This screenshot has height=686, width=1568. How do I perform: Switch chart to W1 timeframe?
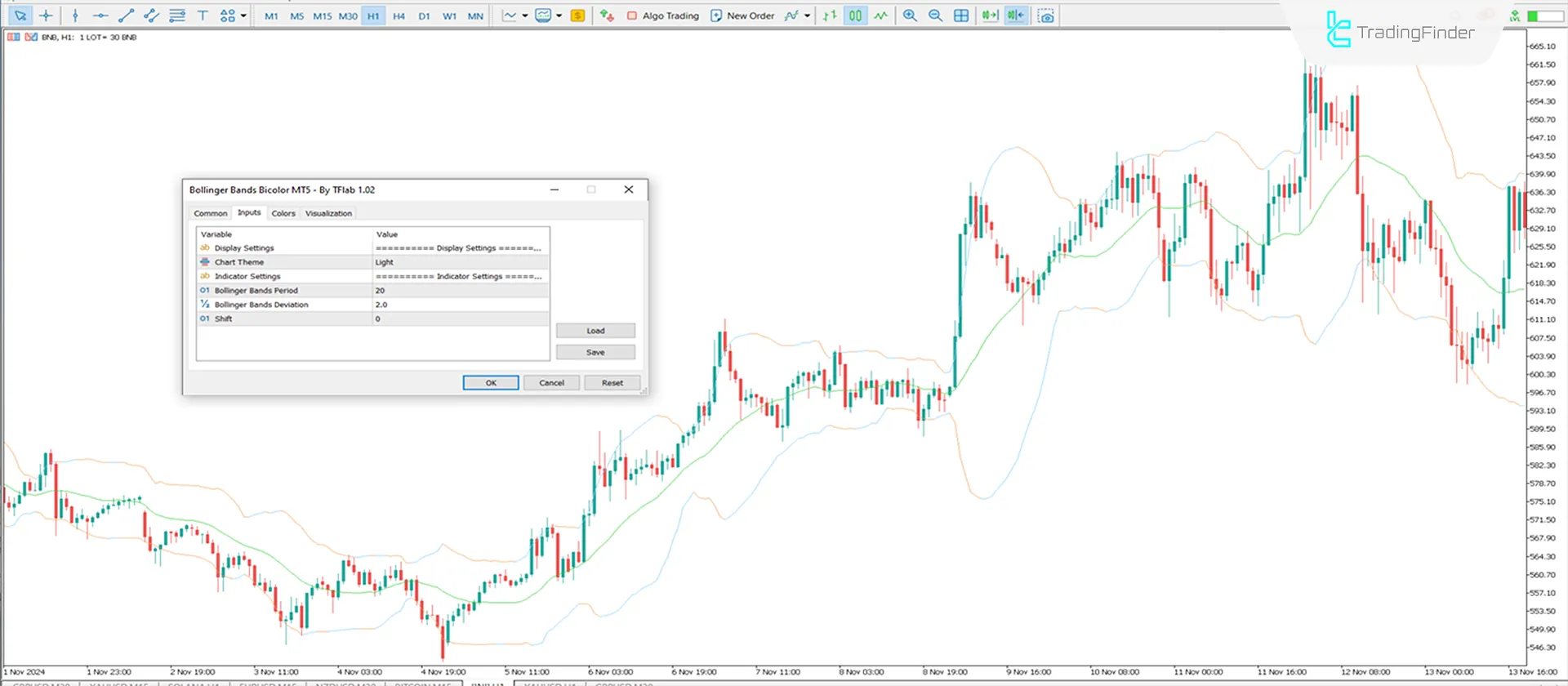(x=449, y=16)
